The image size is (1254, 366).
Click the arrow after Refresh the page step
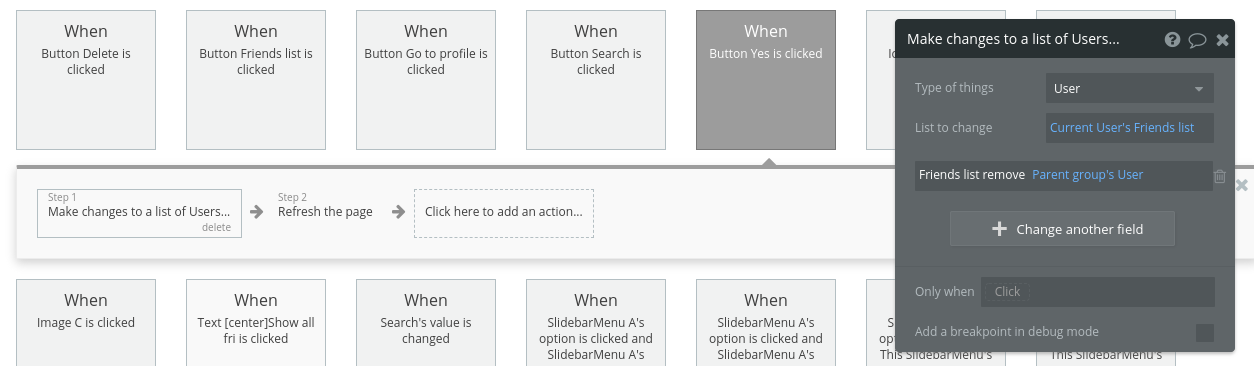coord(399,212)
